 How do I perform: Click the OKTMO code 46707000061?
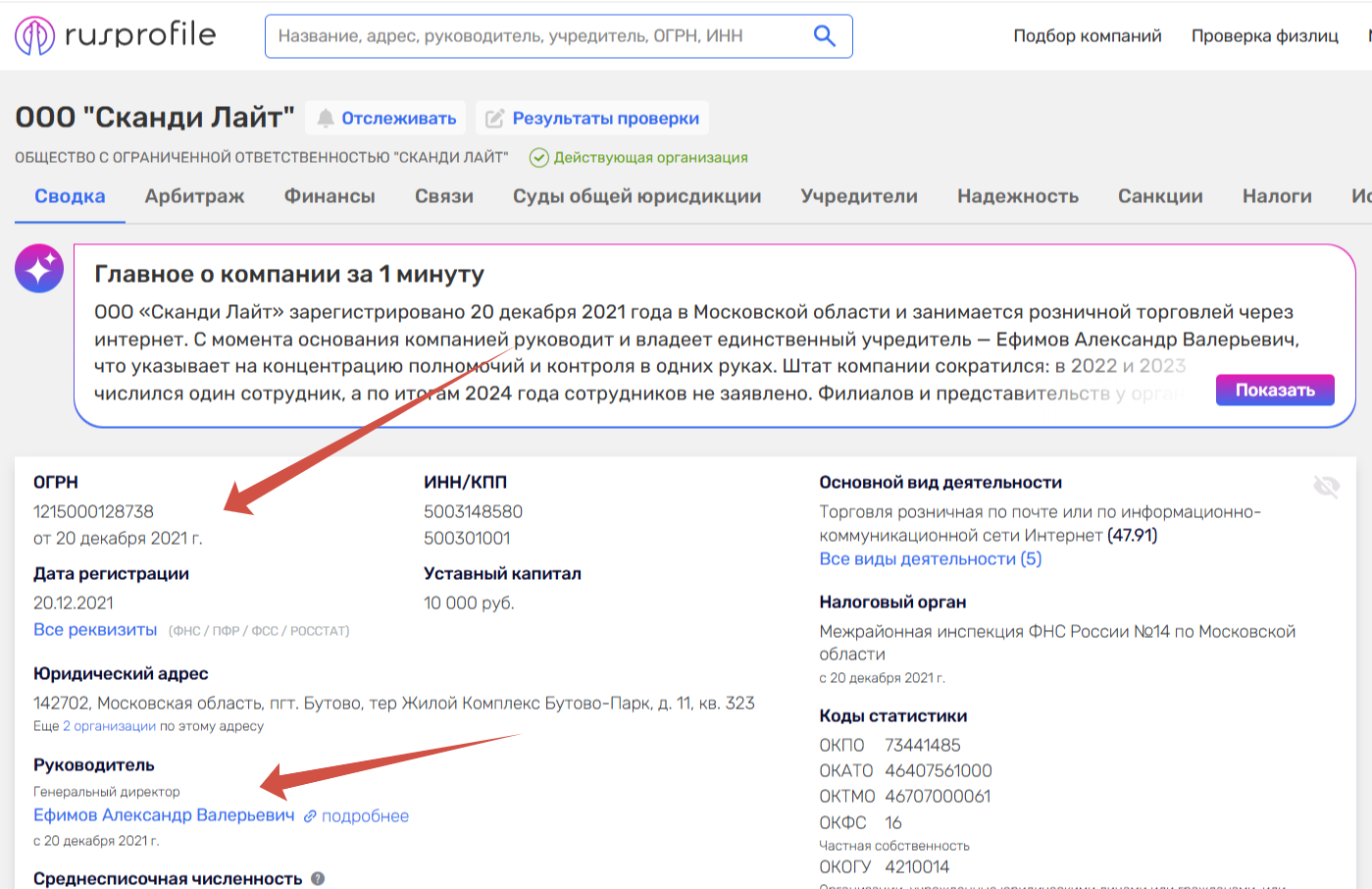[938, 797]
